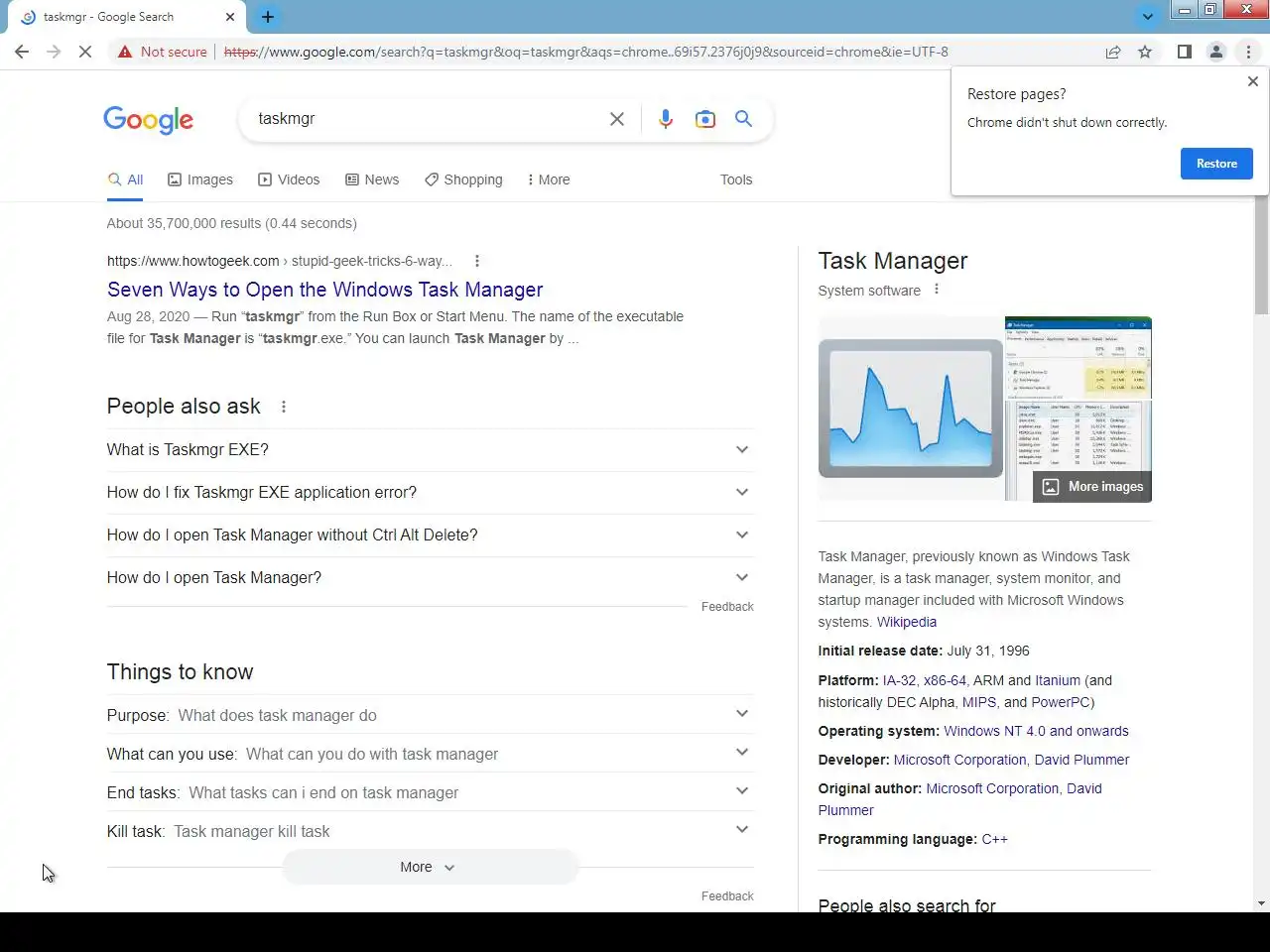1270x952 pixels.
Task: Expand What can you use row
Action: coord(431,754)
